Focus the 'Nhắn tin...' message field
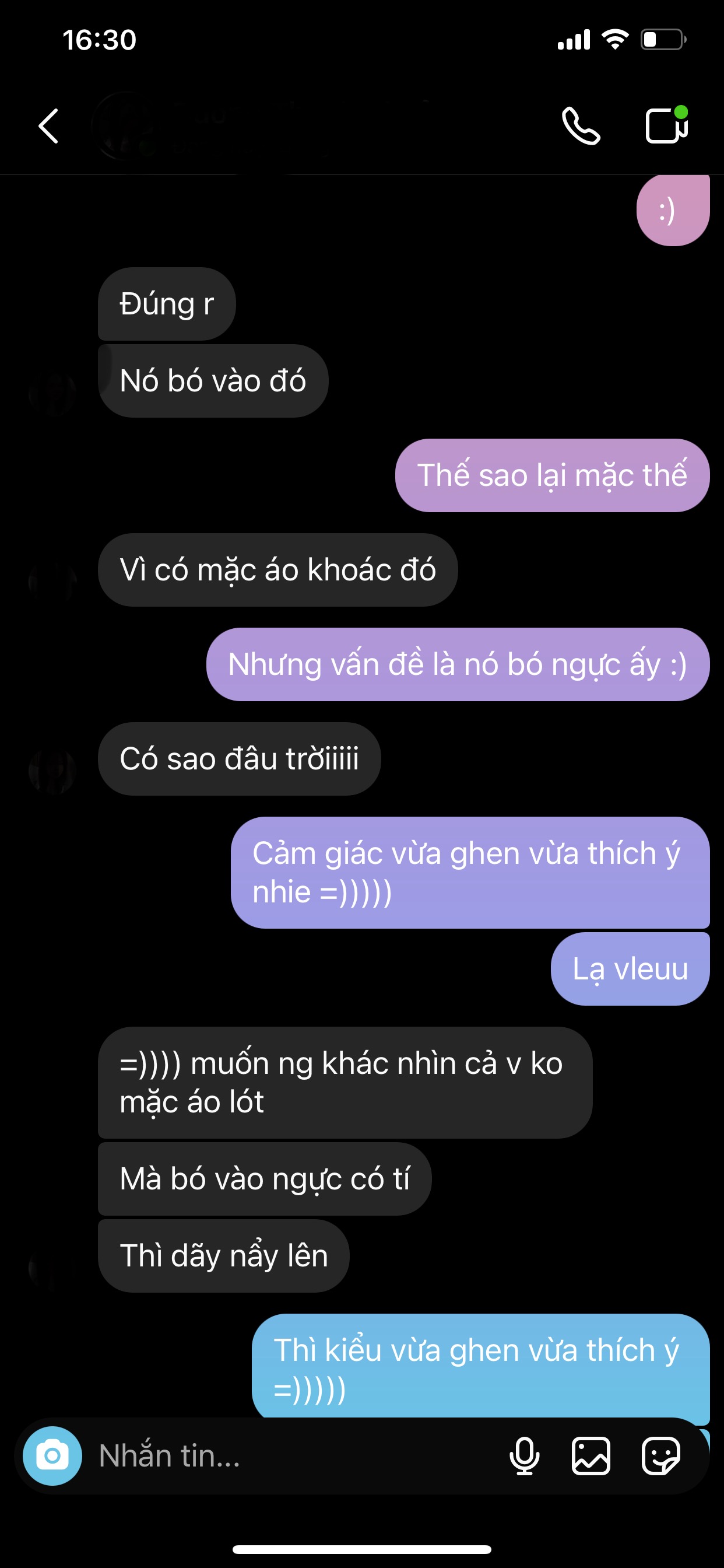724x1568 pixels. coord(292,1455)
